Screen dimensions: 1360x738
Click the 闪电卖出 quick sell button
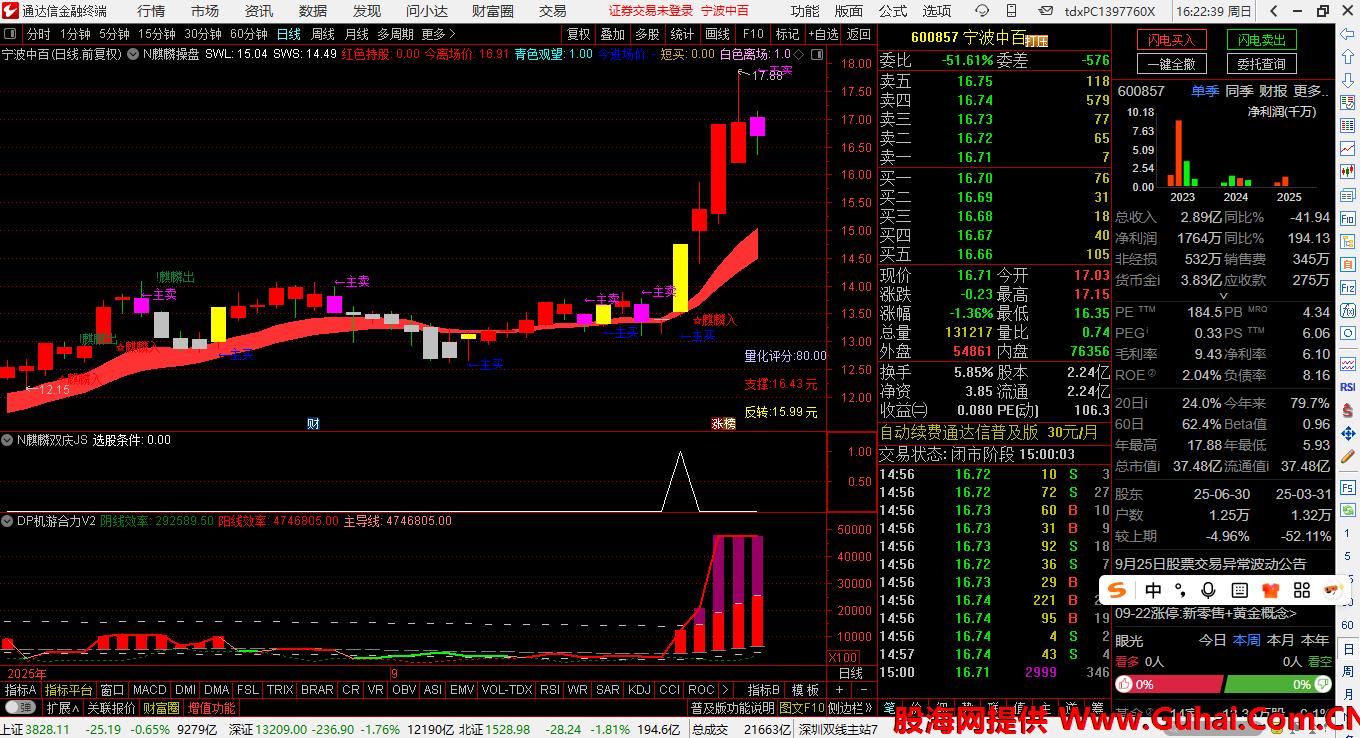click(x=1261, y=40)
